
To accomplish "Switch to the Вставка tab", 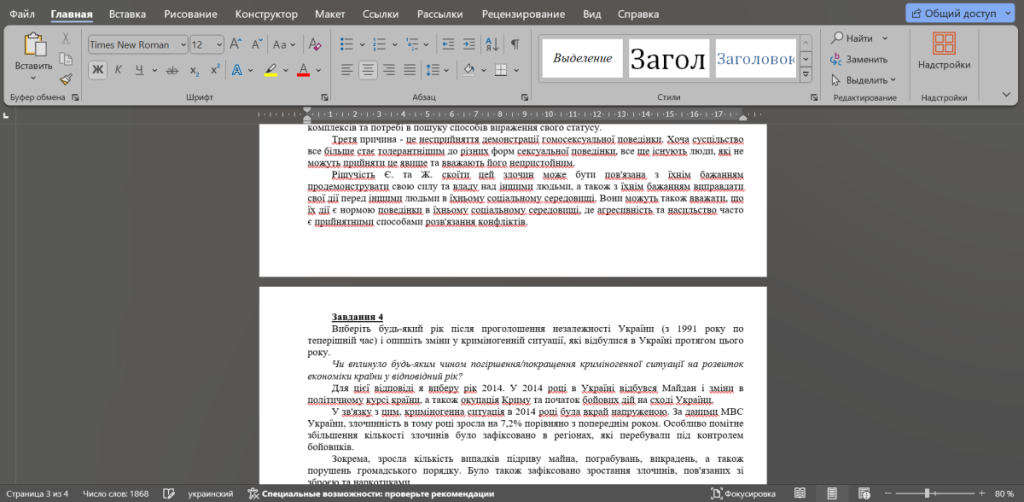I will point(127,15).
